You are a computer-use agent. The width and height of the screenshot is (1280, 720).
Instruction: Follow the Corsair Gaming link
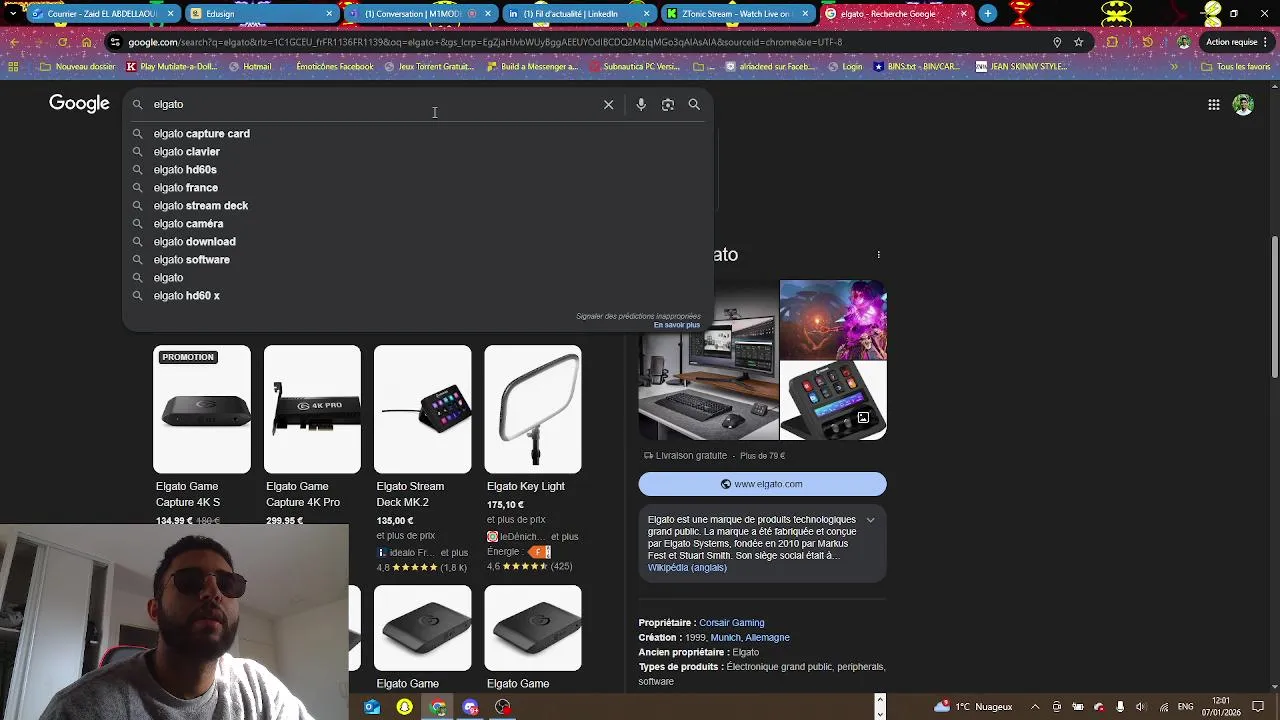731,622
